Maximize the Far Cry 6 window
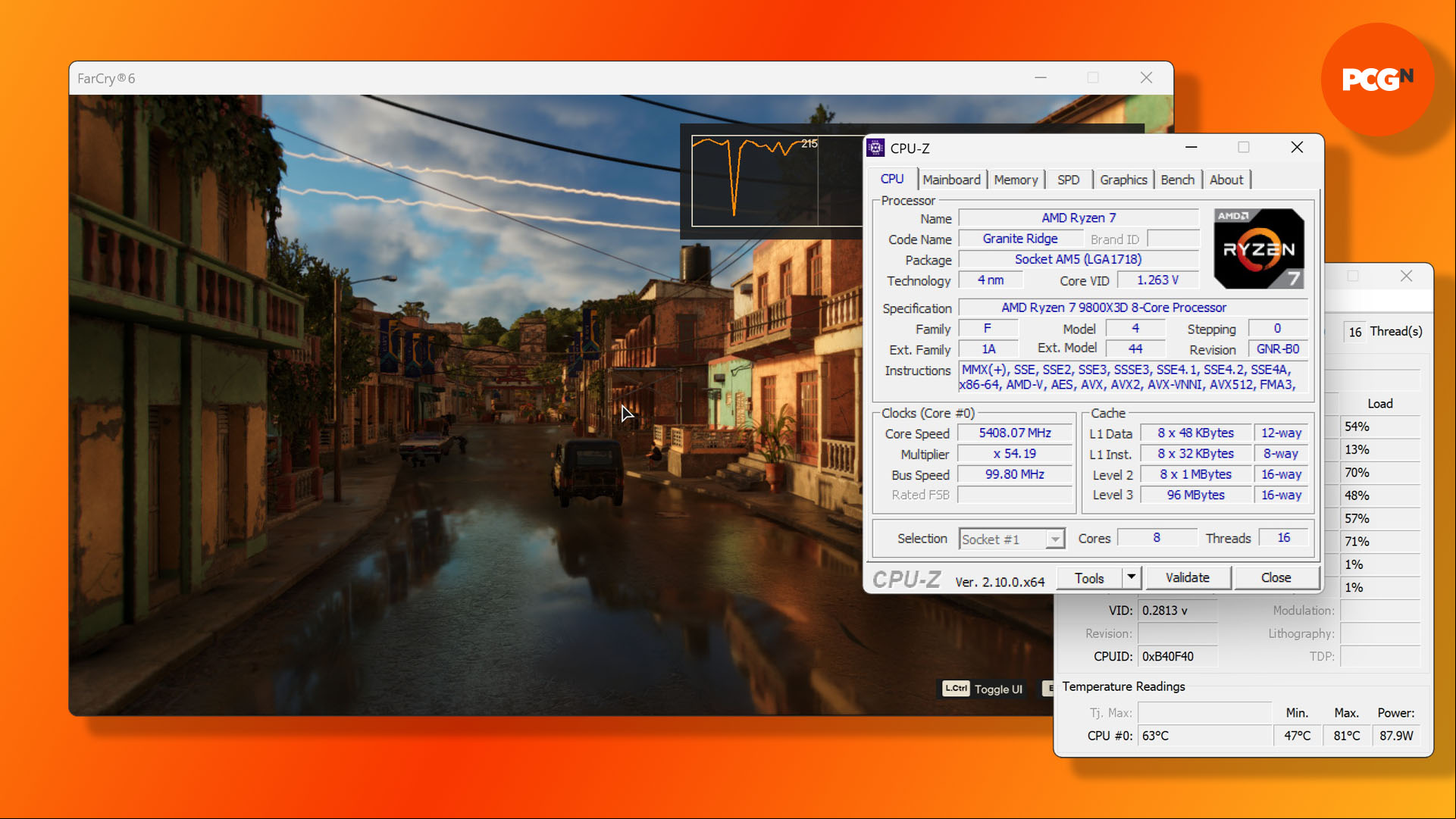The image size is (1456, 819). (x=1093, y=78)
